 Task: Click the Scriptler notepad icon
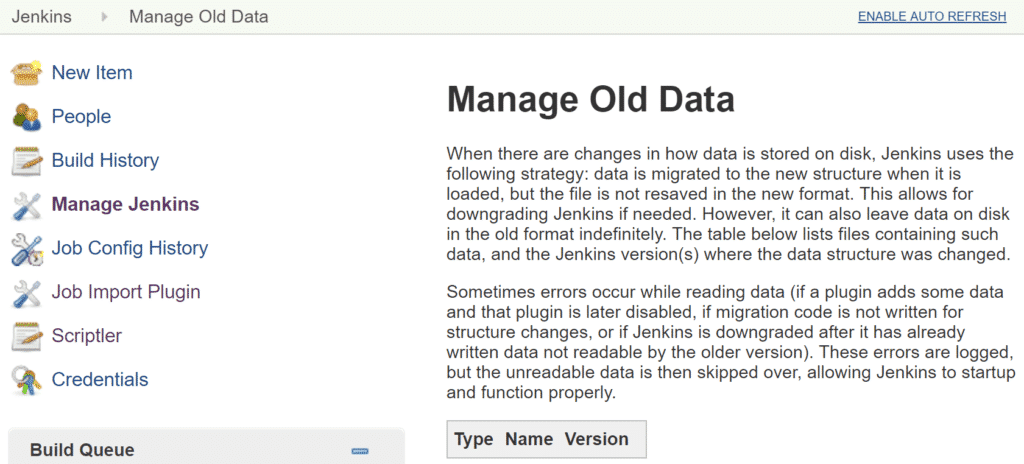pos(27,337)
